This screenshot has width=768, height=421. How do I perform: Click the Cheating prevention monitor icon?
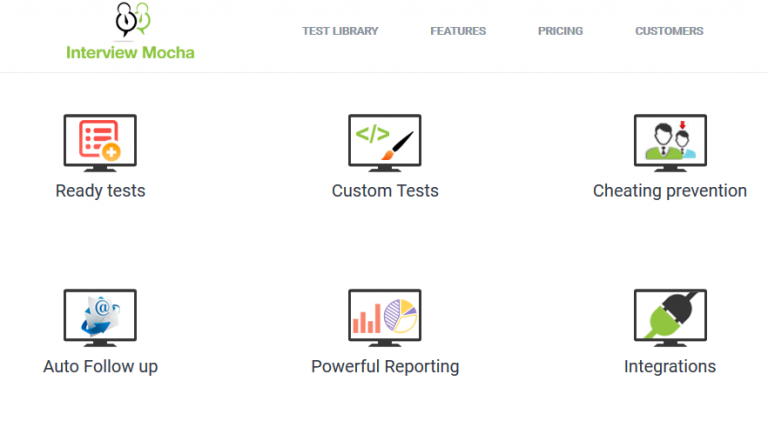pos(670,139)
